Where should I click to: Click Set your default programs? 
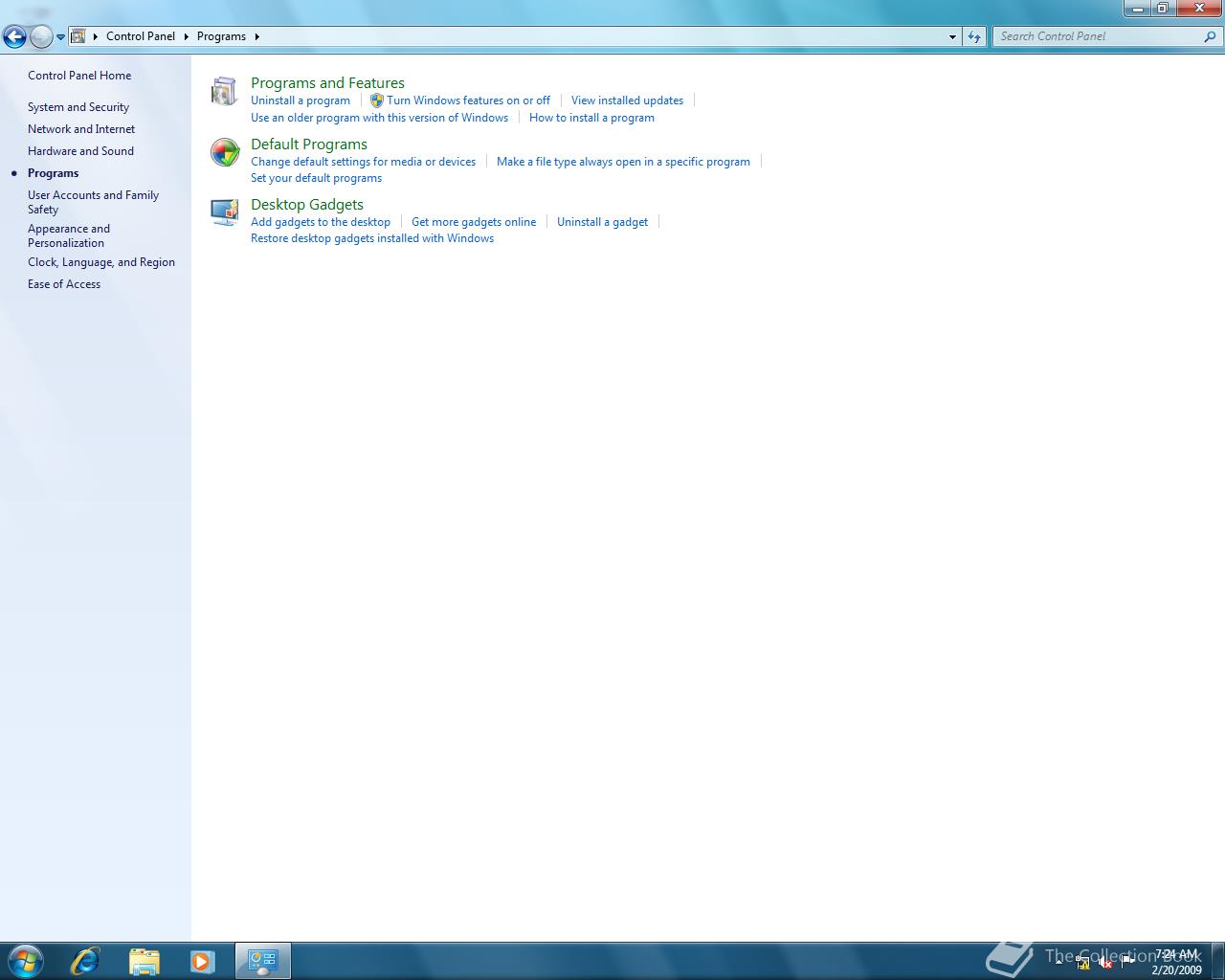[x=316, y=178]
